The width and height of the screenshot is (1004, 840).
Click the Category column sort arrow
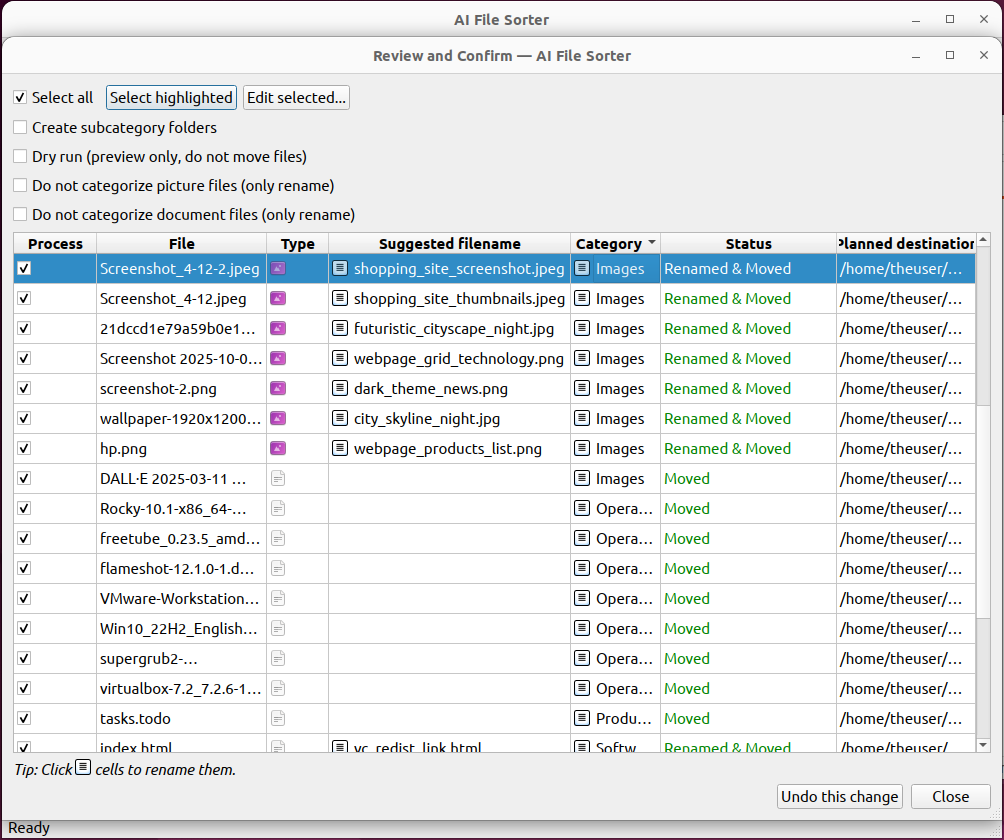tap(652, 243)
